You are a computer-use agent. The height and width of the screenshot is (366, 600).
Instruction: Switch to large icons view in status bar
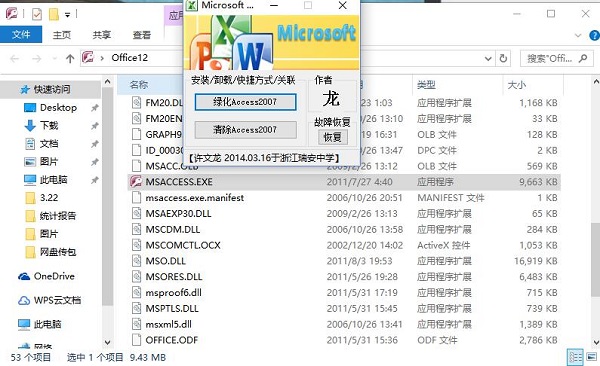tap(592, 357)
